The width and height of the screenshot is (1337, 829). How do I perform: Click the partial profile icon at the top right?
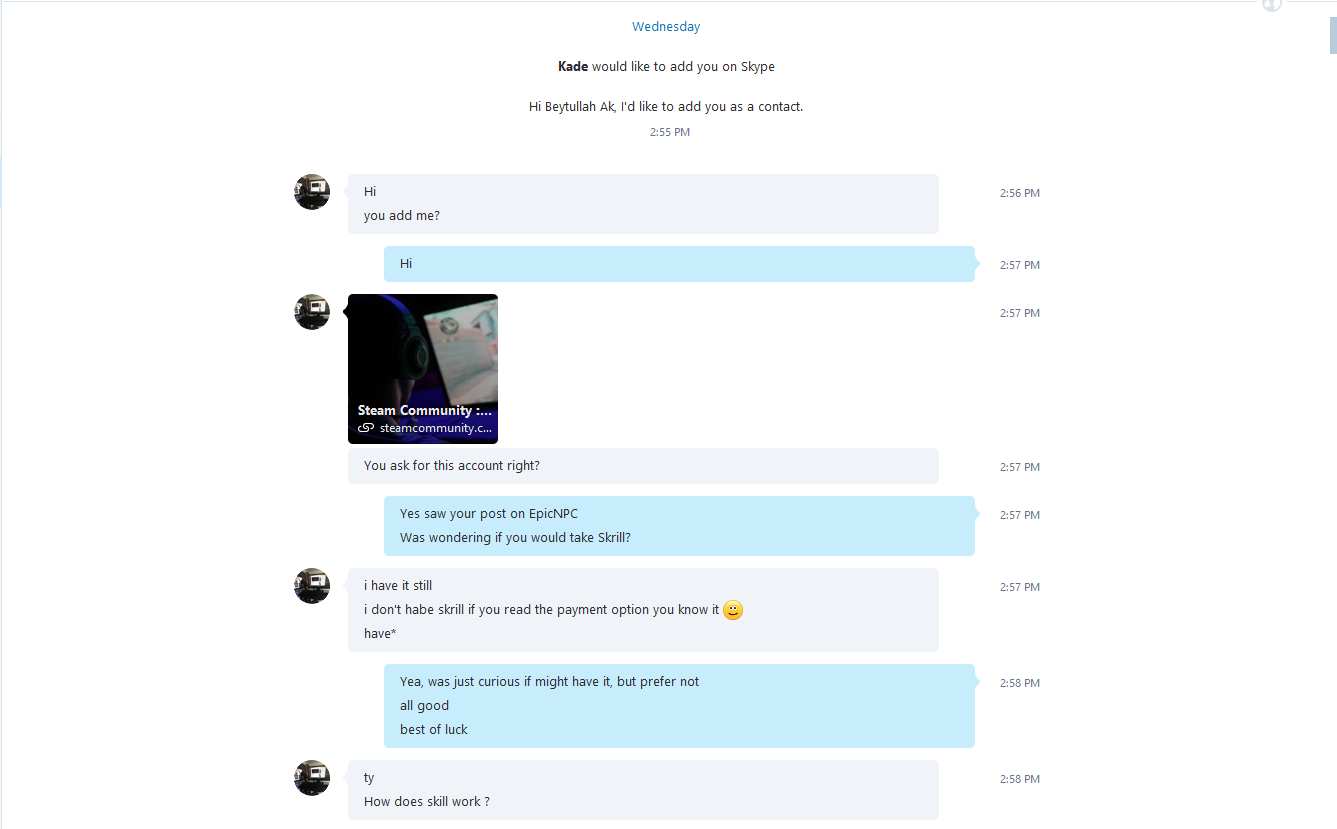coord(1272,5)
